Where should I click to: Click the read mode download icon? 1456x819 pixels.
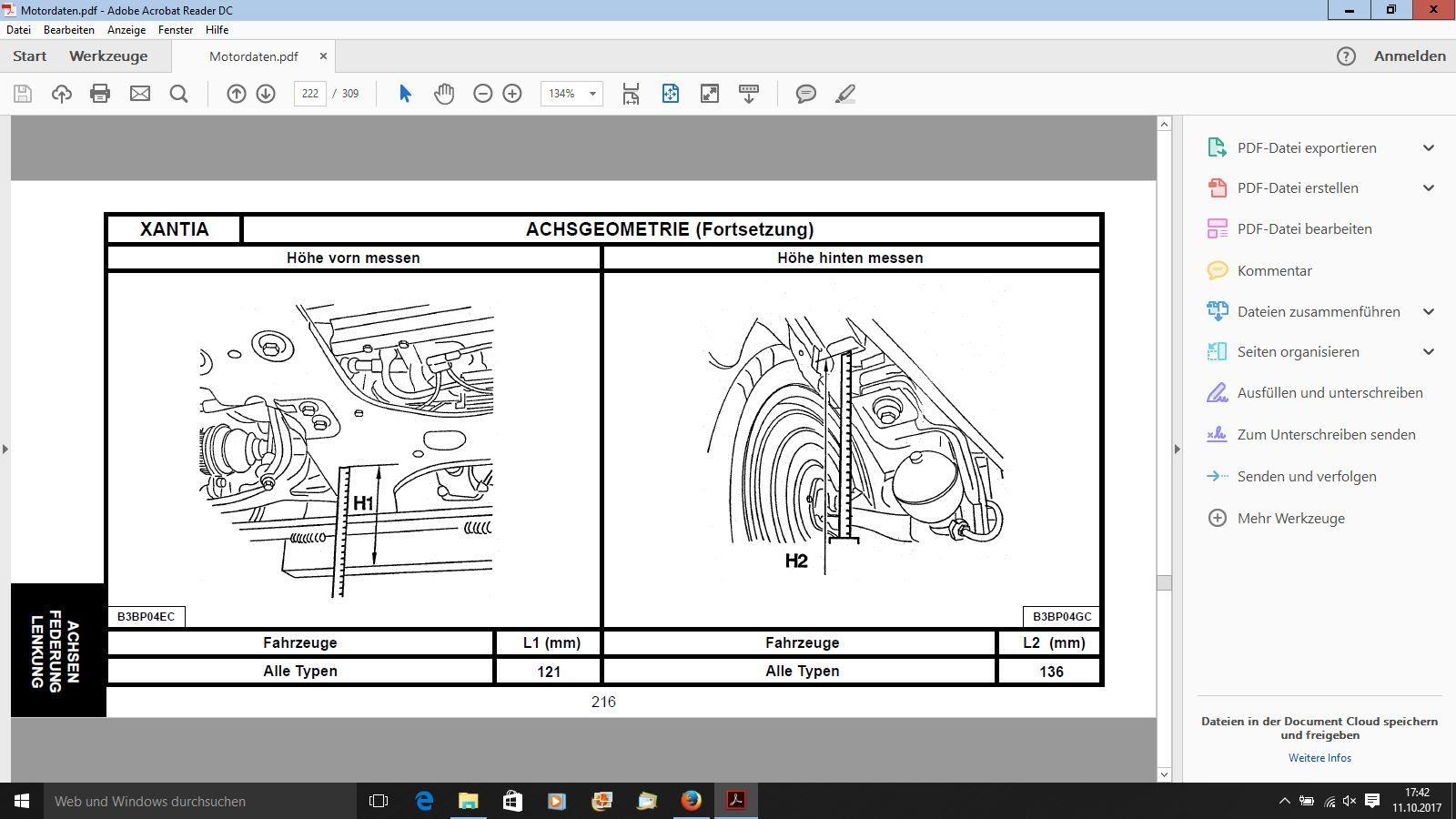pos(749,94)
